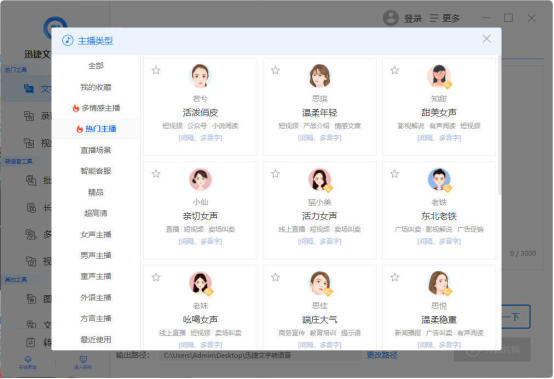Favorite the 温柔稳重 voice with its star
Image resolution: width=554 pixels, height=379 pixels.
[395, 277]
